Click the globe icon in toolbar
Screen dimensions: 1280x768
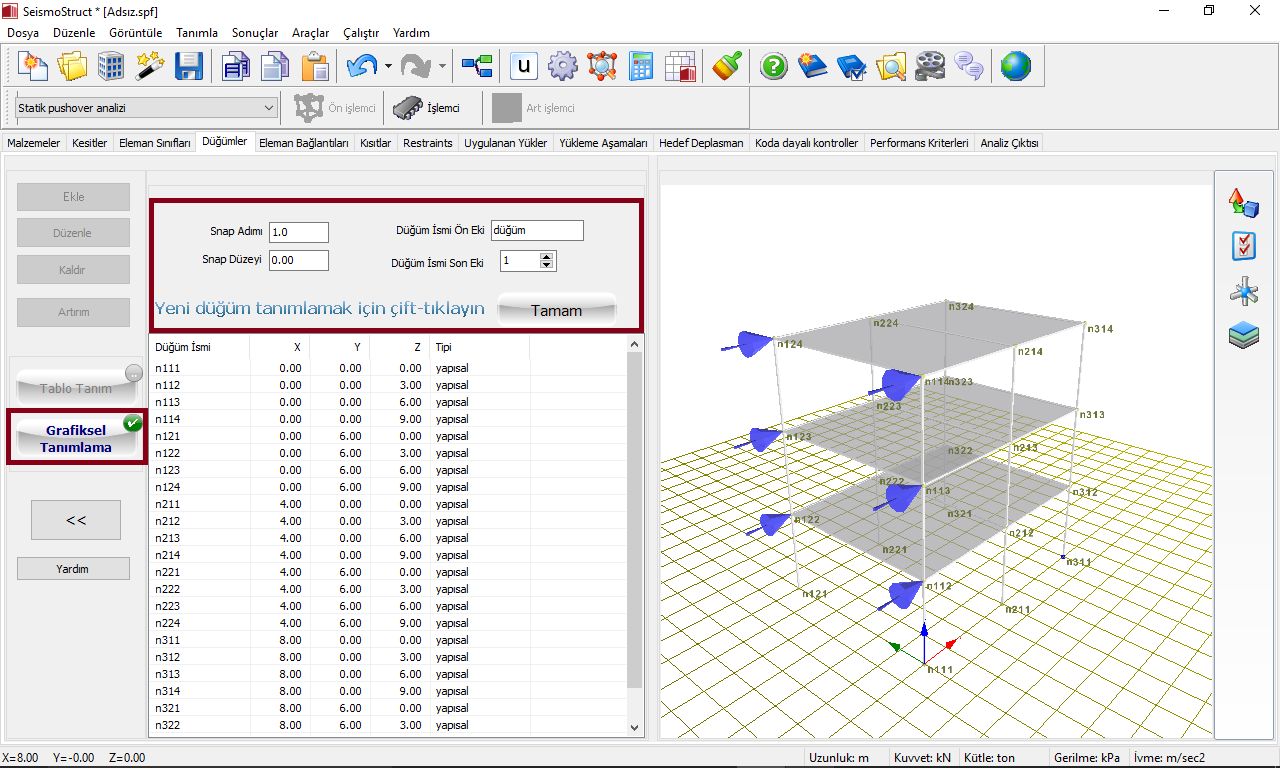click(x=1015, y=67)
